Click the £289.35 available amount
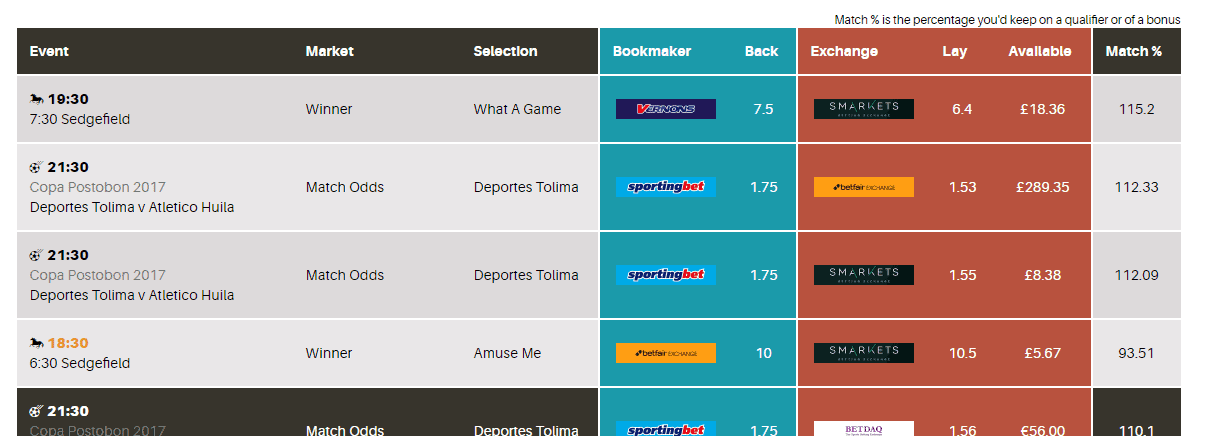Image resolution: width=1223 pixels, height=436 pixels. 1042,187
